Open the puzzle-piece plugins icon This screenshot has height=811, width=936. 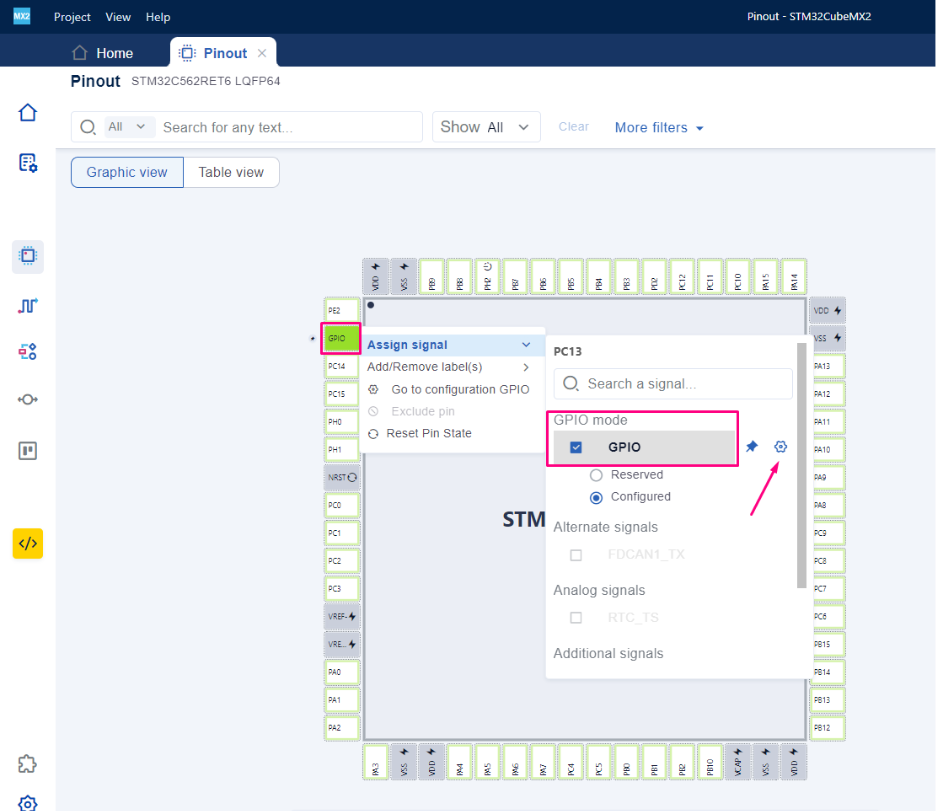click(27, 764)
